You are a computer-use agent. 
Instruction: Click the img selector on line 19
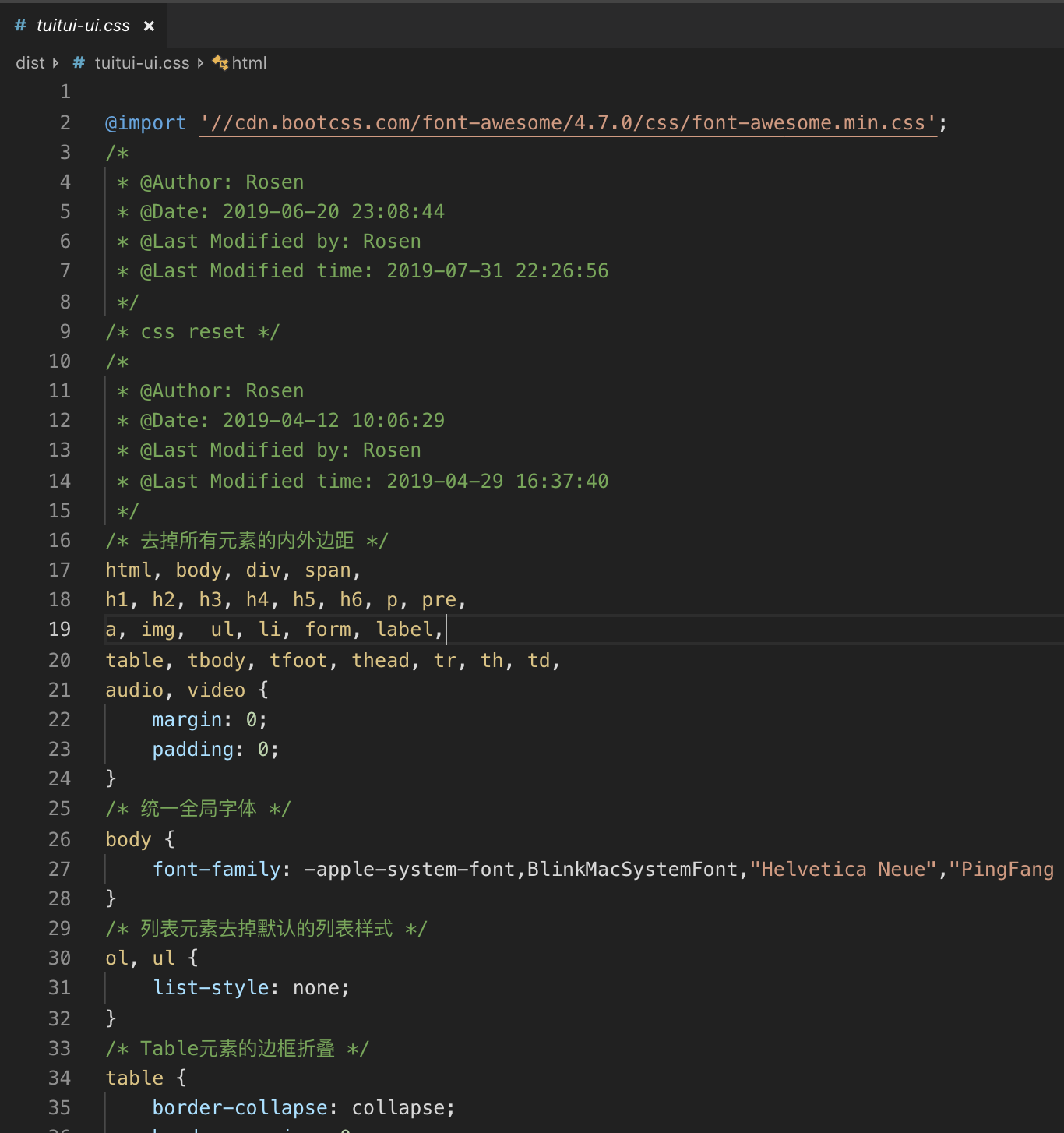[x=158, y=630]
